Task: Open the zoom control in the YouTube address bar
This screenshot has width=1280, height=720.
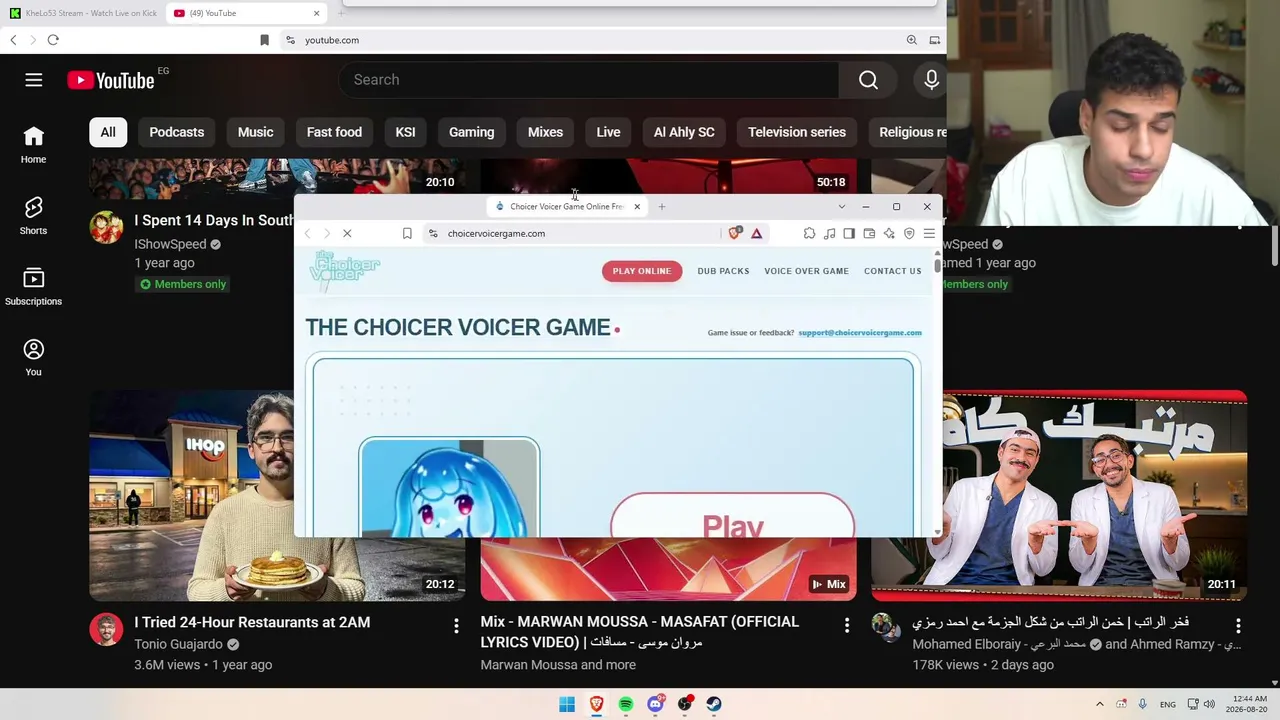Action: pyautogui.click(x=911, y=40)
